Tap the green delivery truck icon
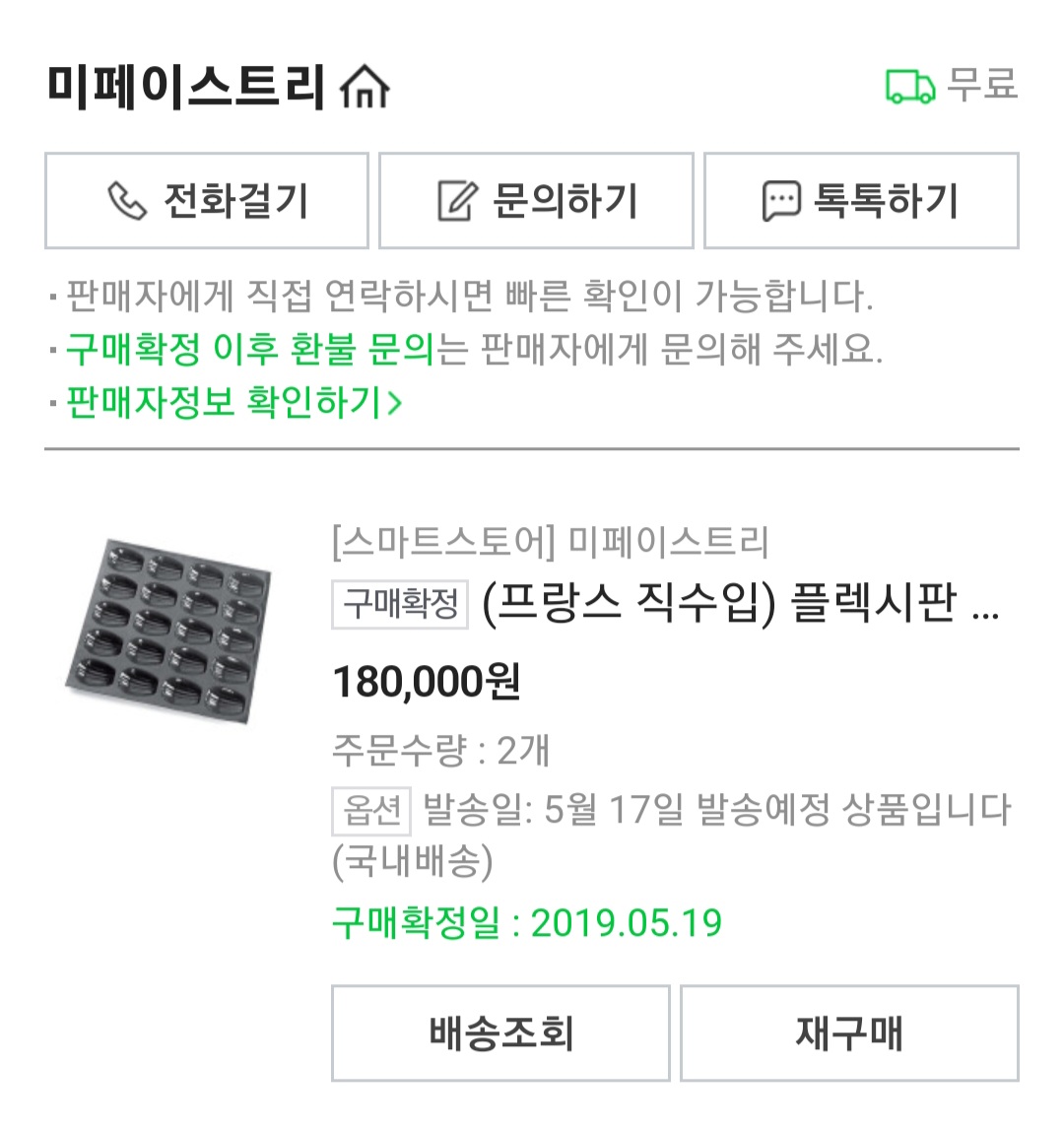 point(910,87)
